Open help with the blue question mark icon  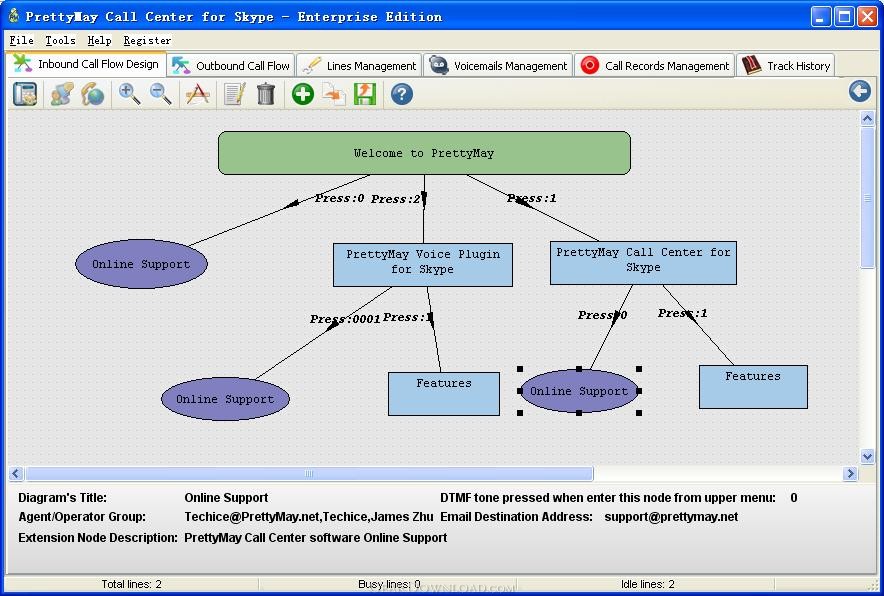tap(402, 94)
